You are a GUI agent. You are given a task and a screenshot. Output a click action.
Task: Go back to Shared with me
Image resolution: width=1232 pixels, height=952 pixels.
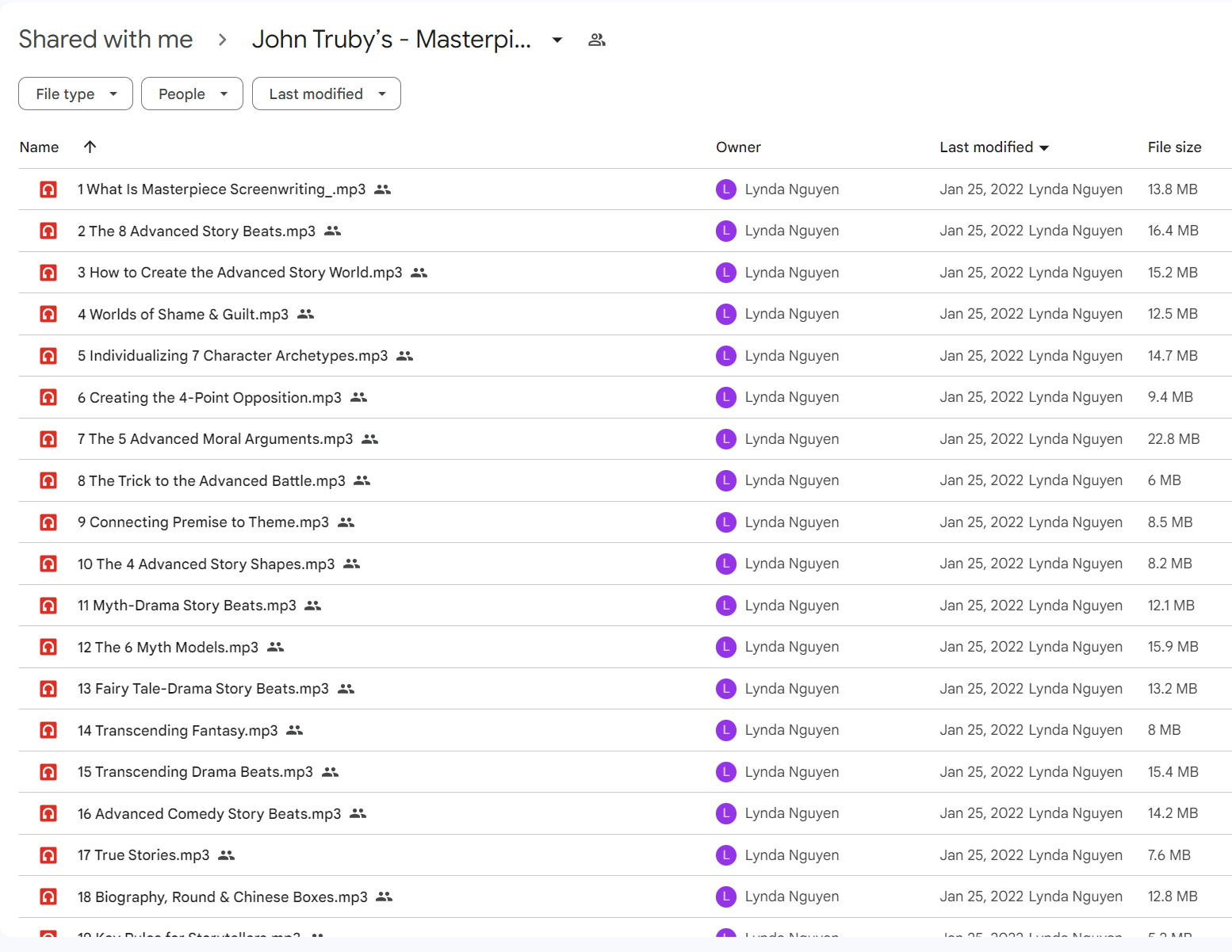(x=105, y=39)
